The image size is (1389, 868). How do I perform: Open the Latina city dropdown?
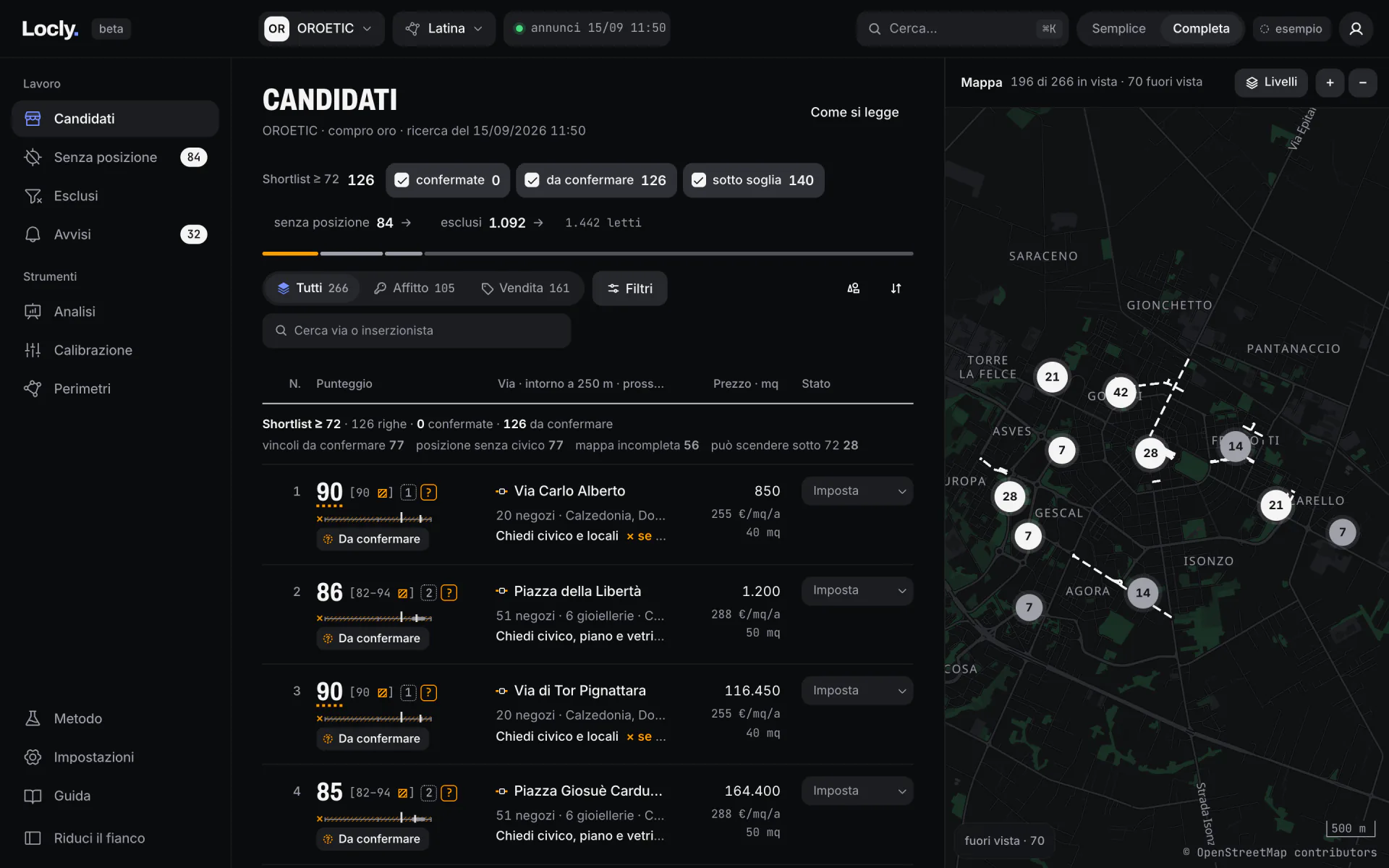click(444, 28)
